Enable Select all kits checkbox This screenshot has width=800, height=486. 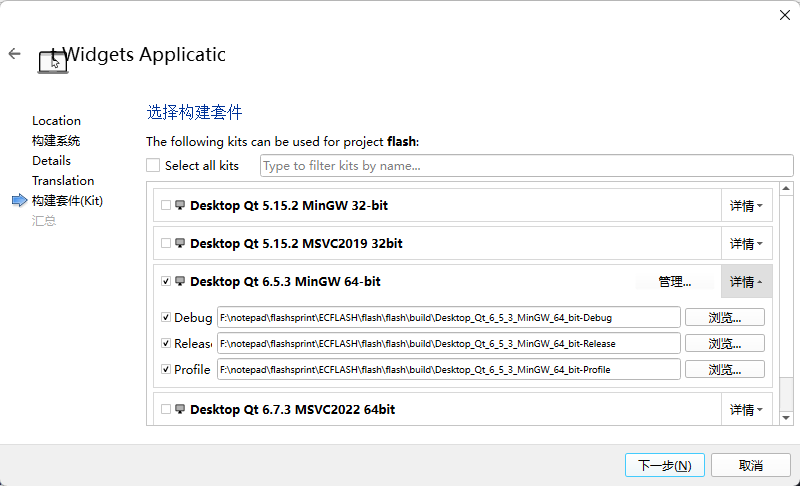[153, 165]
